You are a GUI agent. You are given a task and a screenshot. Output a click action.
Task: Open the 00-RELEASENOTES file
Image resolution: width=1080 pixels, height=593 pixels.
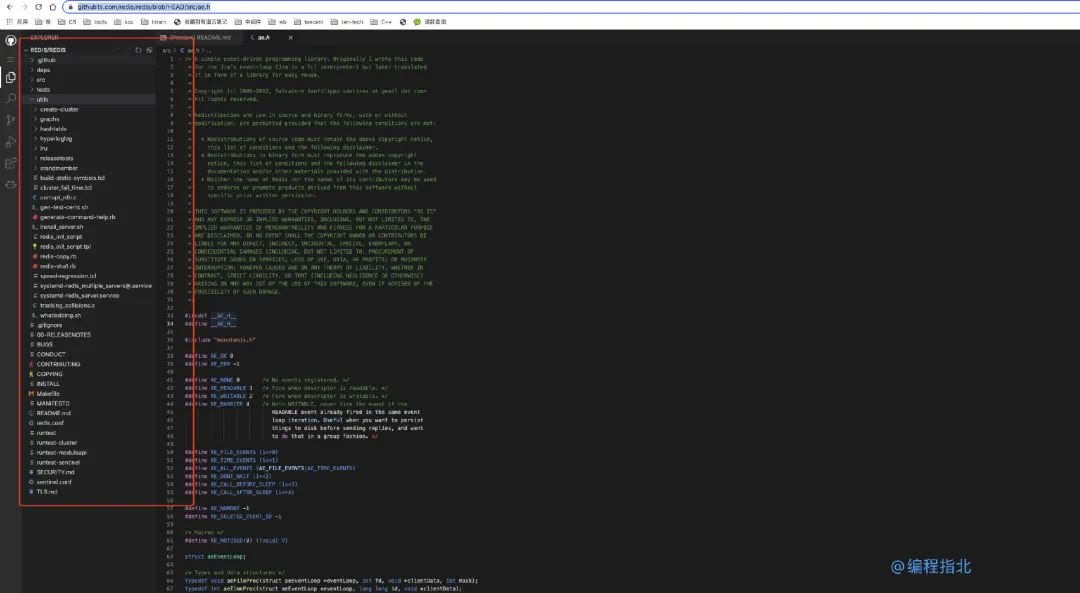pyautogui.click(x=90, y=335)
